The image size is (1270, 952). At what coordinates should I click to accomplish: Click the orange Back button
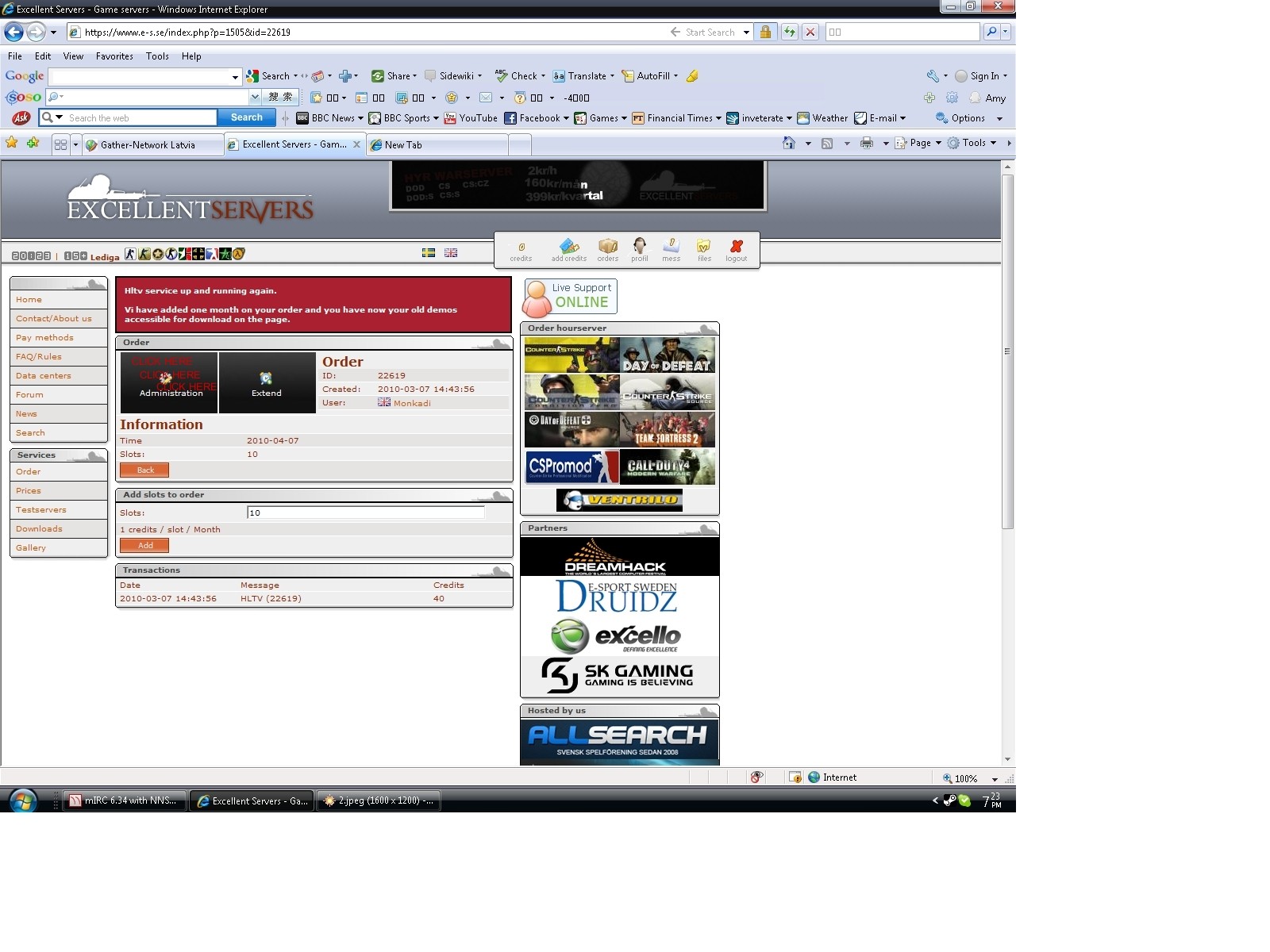144,470
